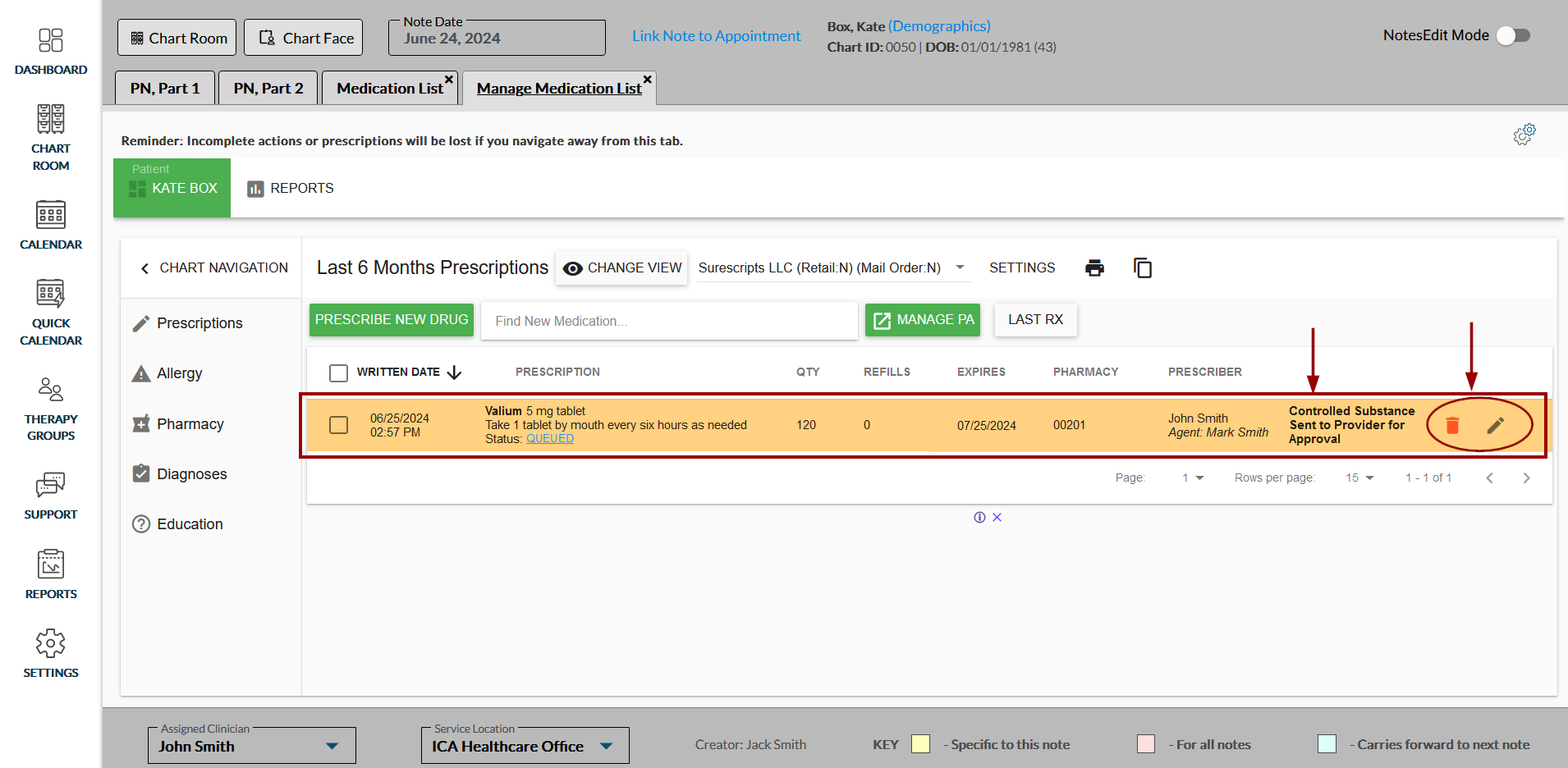Edit the Valium prescription with pencil icon
Image resolution: width=1568 pixels, height=768 pixels.
1495,425
